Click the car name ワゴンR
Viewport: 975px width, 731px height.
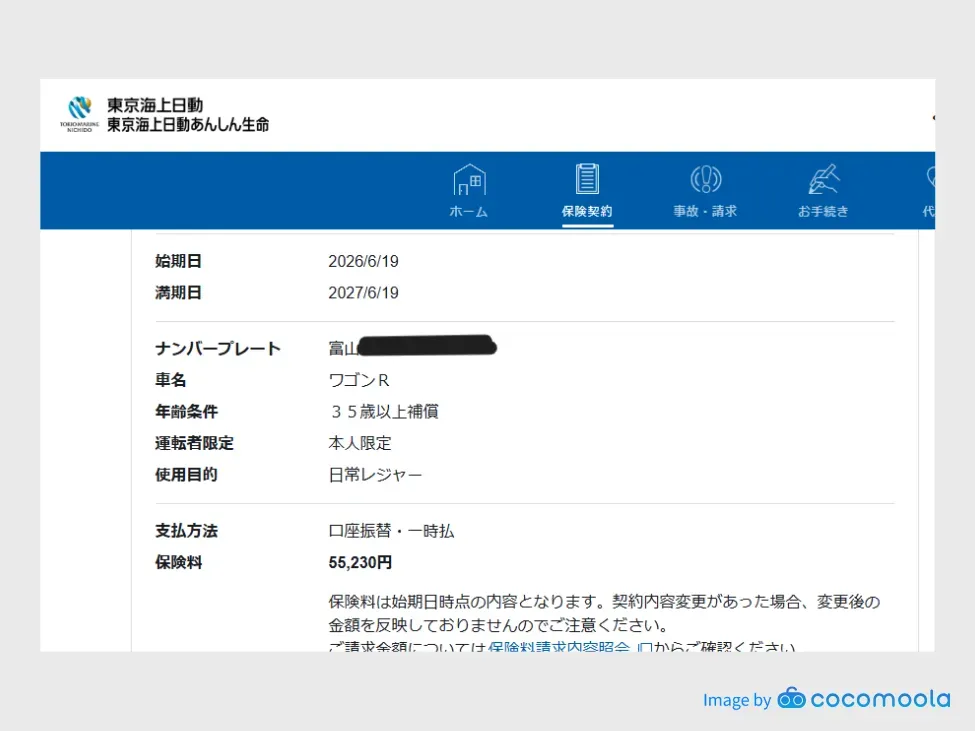coord(359,380)
